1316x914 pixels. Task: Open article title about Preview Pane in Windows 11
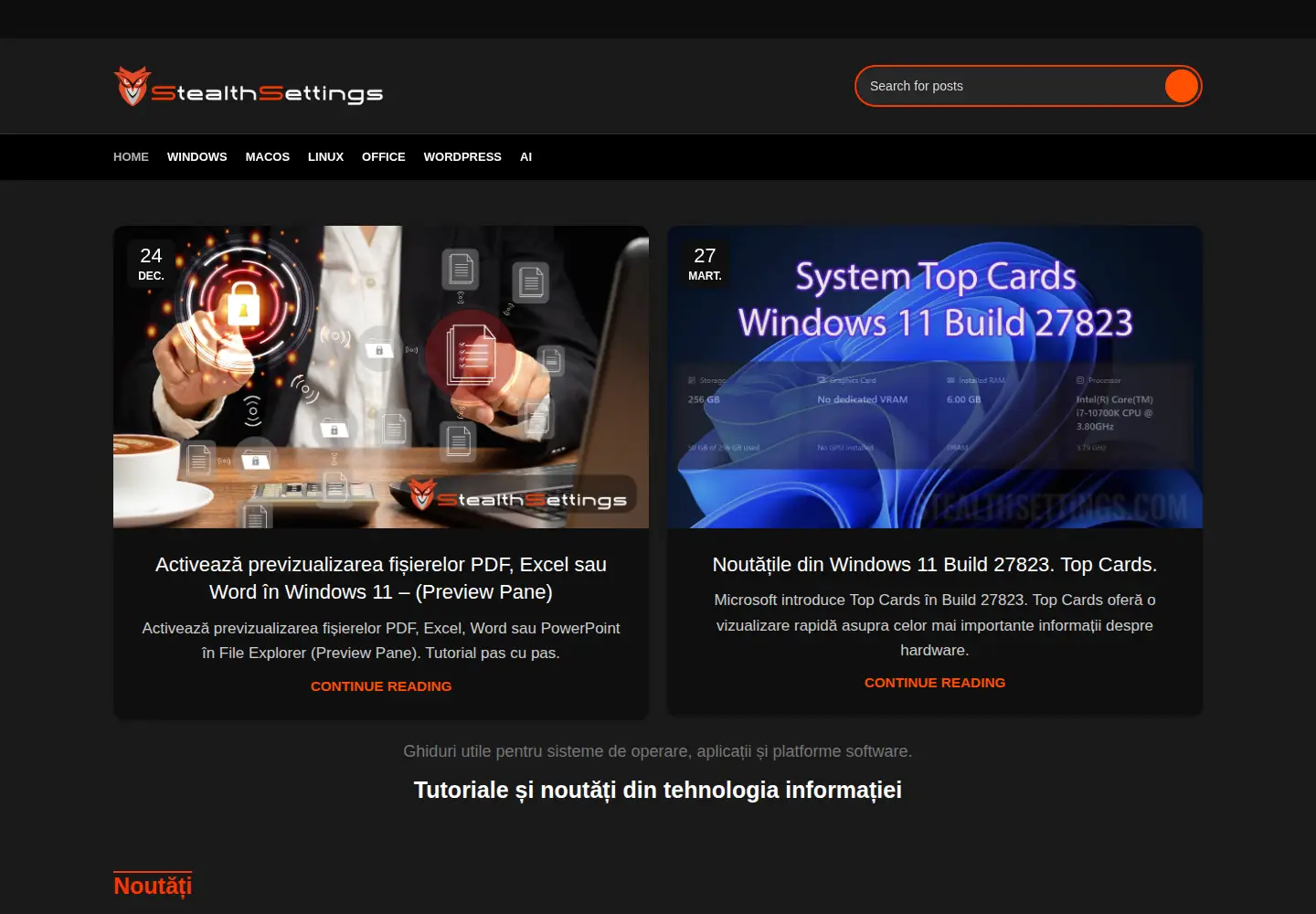[381, 579]
